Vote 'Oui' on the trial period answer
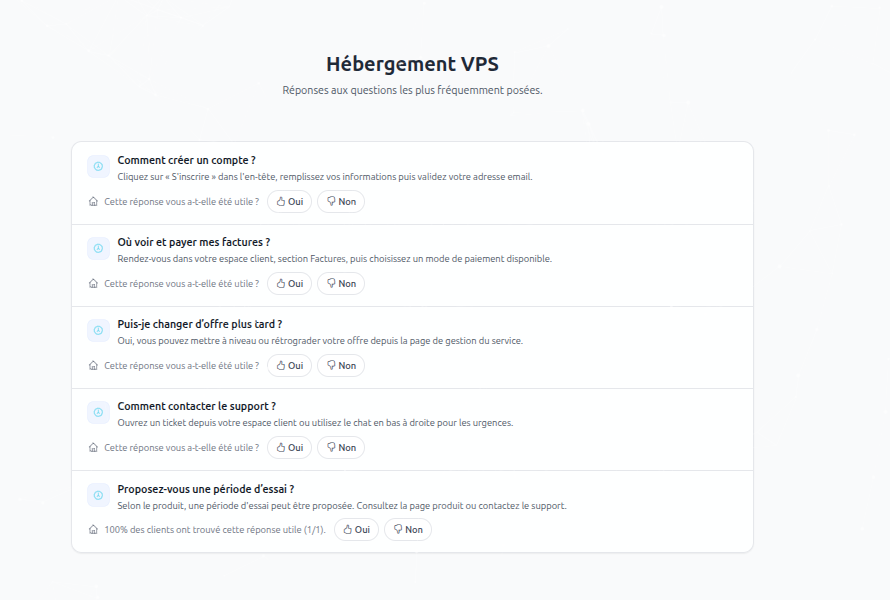Image resolution: width=890 pixels, height=600 pixels. click(356, 530)
